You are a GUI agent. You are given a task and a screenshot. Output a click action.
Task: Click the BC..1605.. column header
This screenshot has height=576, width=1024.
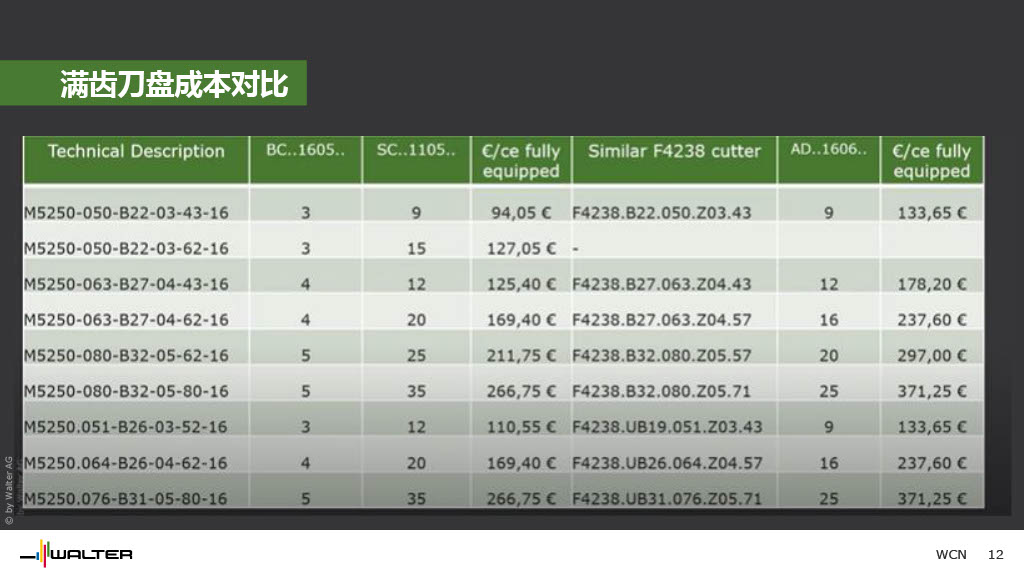(305, 151)
